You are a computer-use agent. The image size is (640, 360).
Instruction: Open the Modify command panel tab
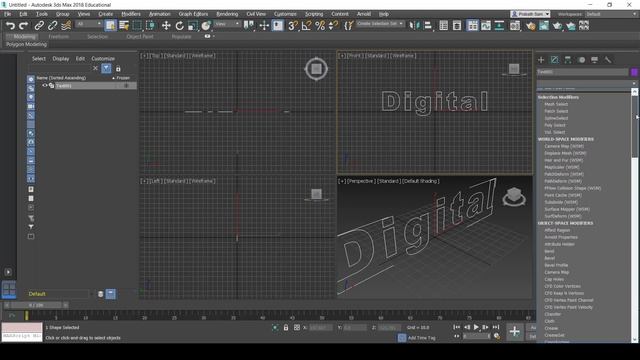point(554,60)
